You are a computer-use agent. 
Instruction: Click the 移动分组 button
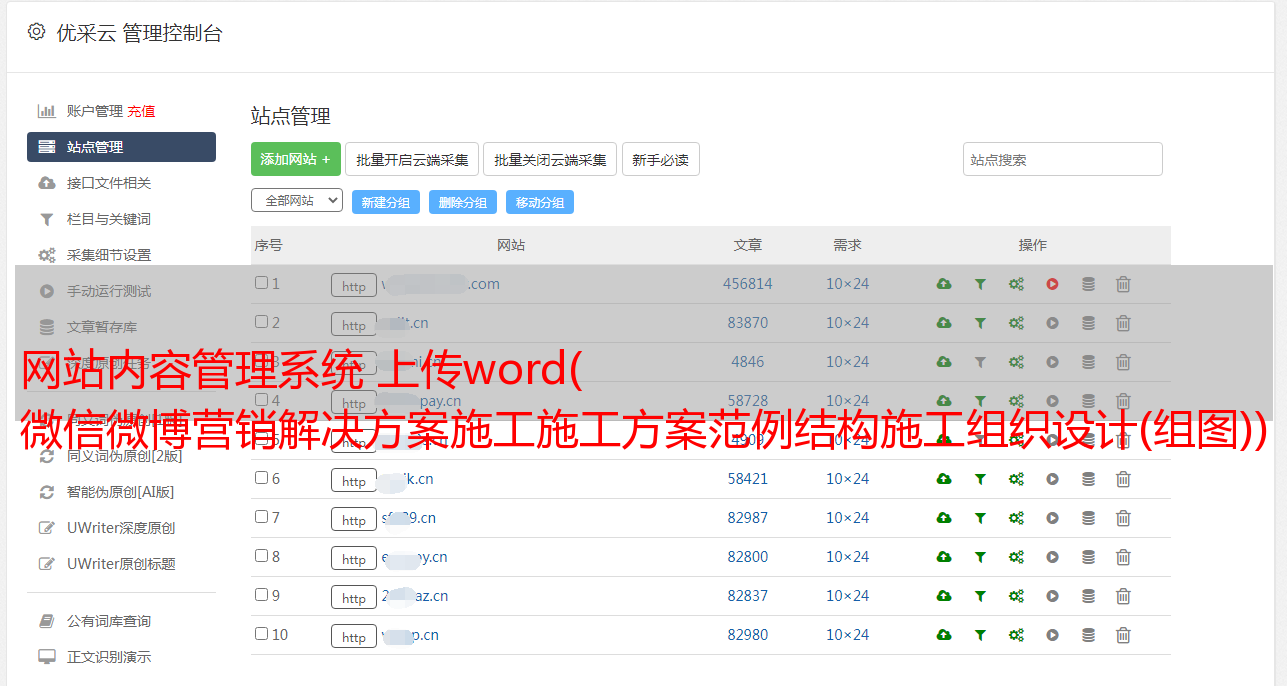[x=540, y=202]
